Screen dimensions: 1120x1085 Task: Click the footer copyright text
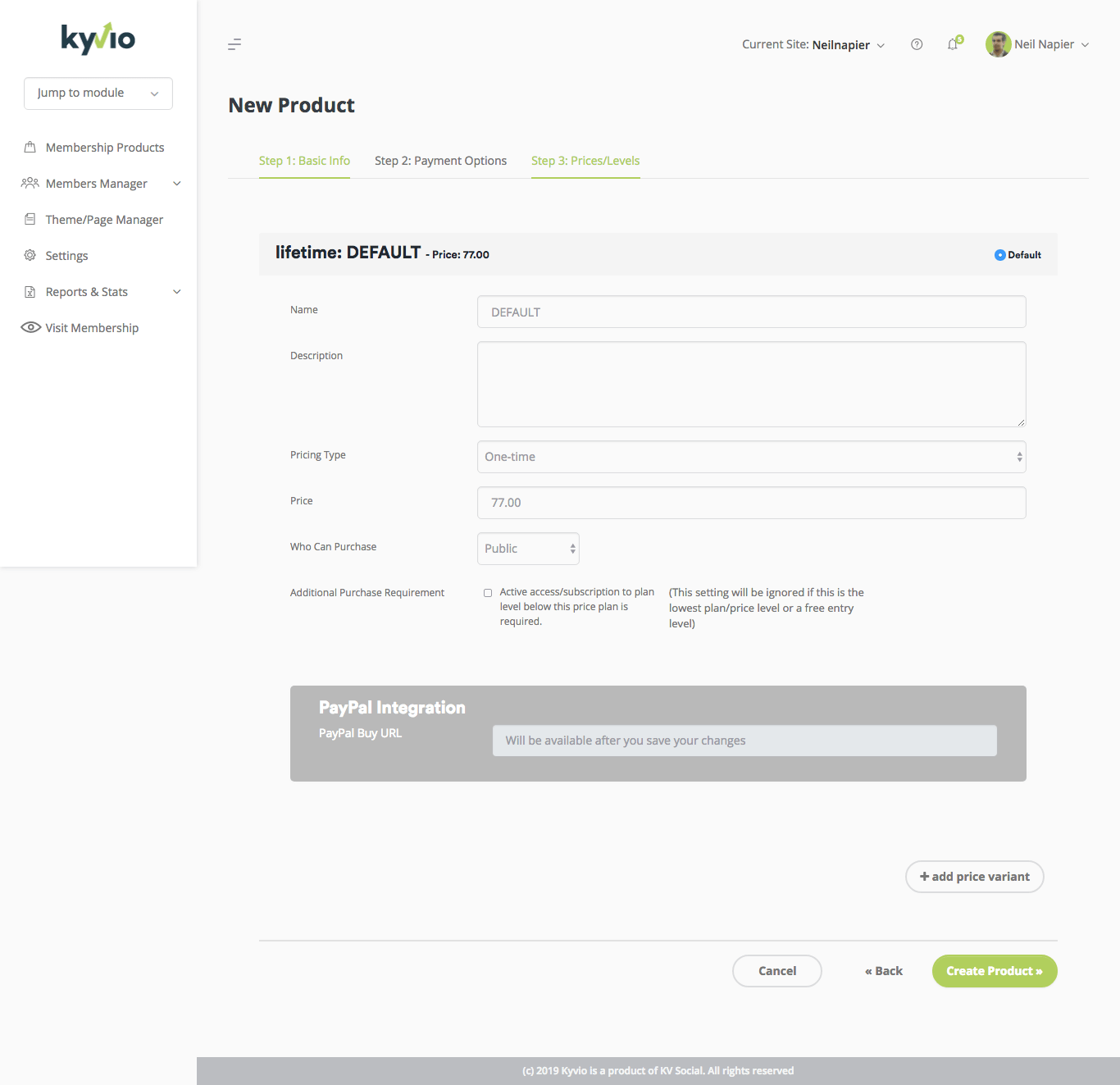click(x=658, y=1071)
